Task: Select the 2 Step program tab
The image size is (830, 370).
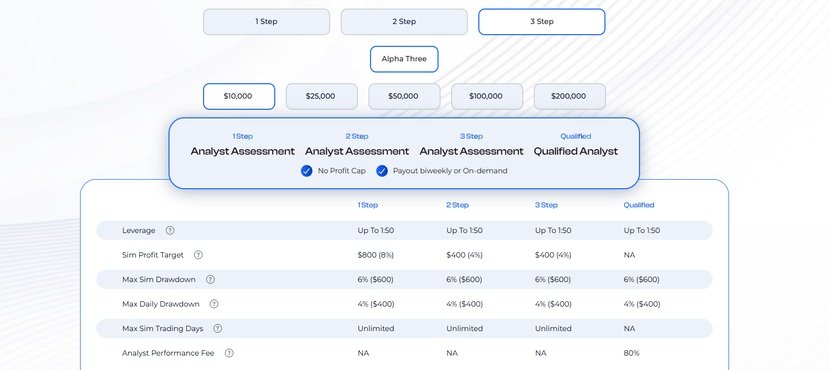Action: [x=404, y=22]
